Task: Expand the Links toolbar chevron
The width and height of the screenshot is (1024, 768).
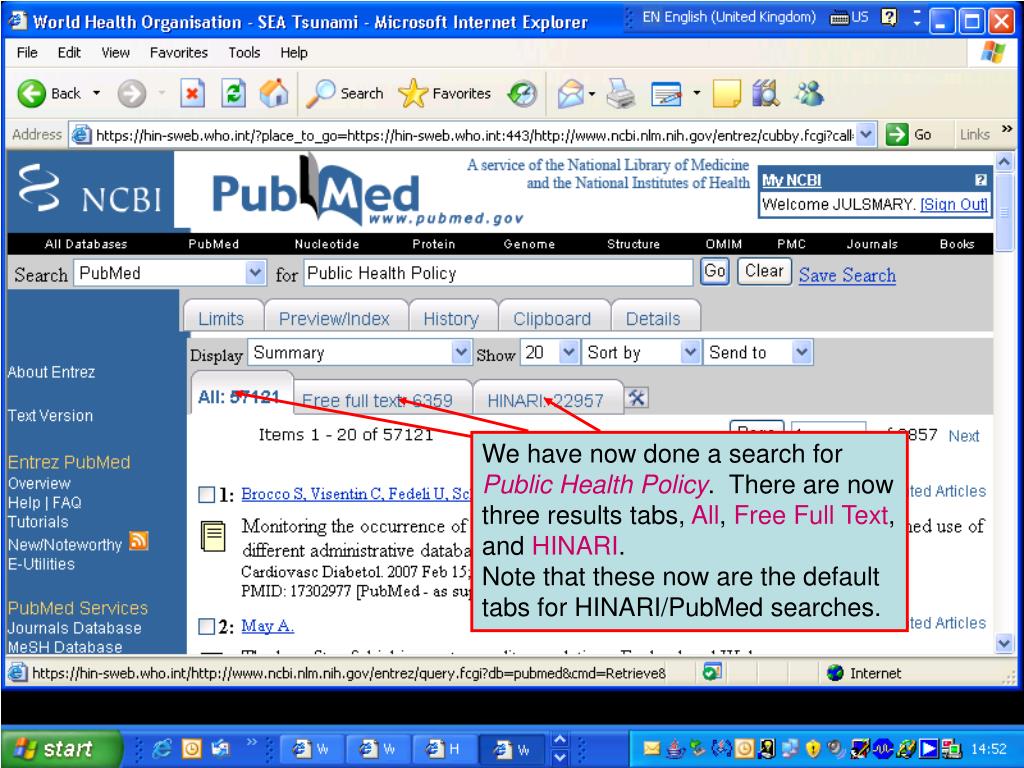Action: click(1006, 129)
